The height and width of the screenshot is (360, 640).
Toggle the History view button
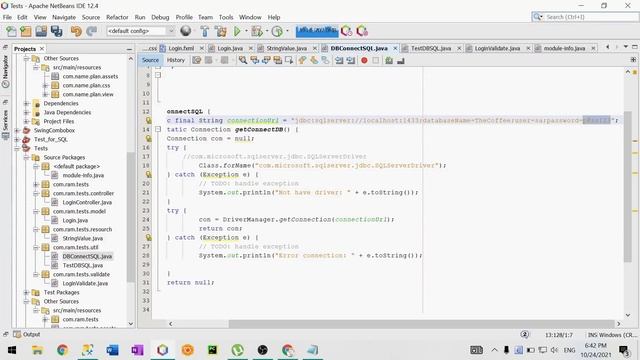pos(176,60)
